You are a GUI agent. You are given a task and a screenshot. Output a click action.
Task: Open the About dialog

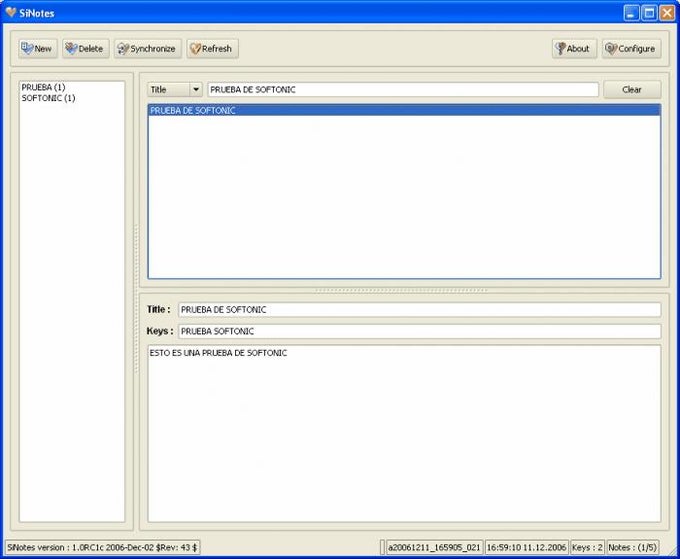574,49
